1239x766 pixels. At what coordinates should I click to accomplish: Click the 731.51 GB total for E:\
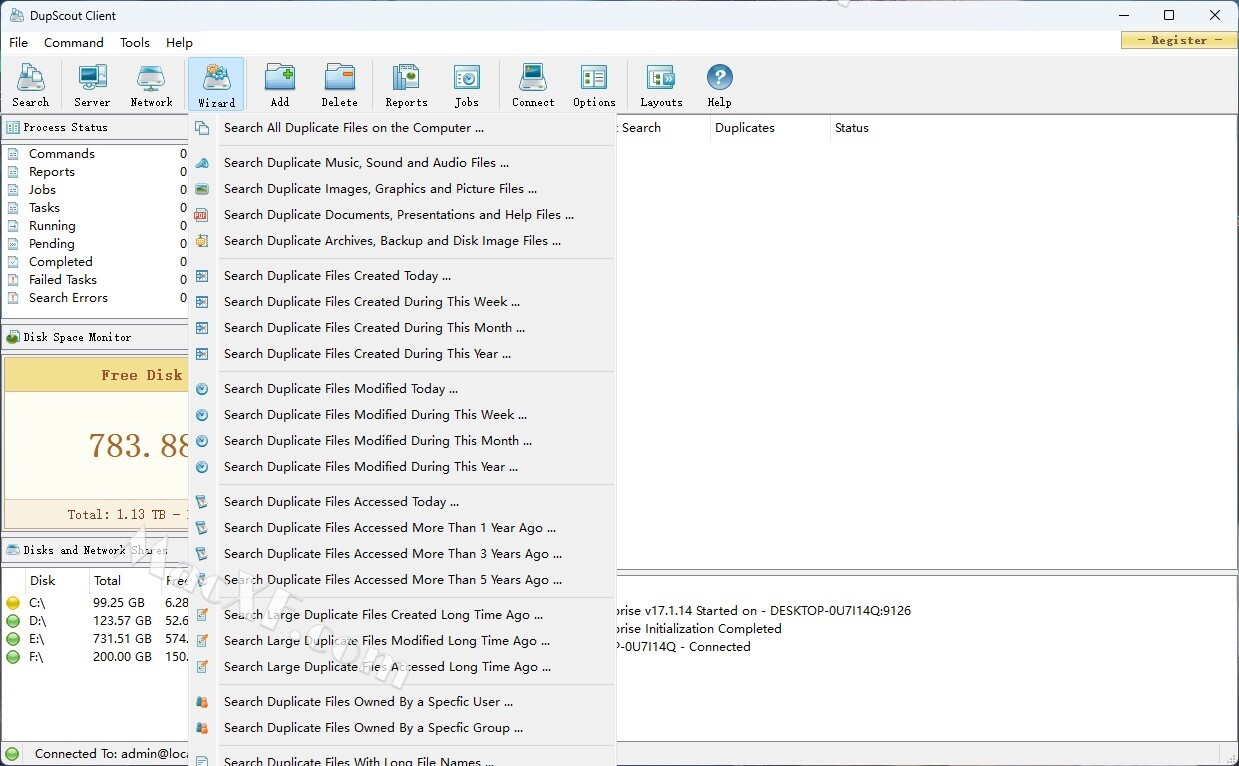(123, 639)
